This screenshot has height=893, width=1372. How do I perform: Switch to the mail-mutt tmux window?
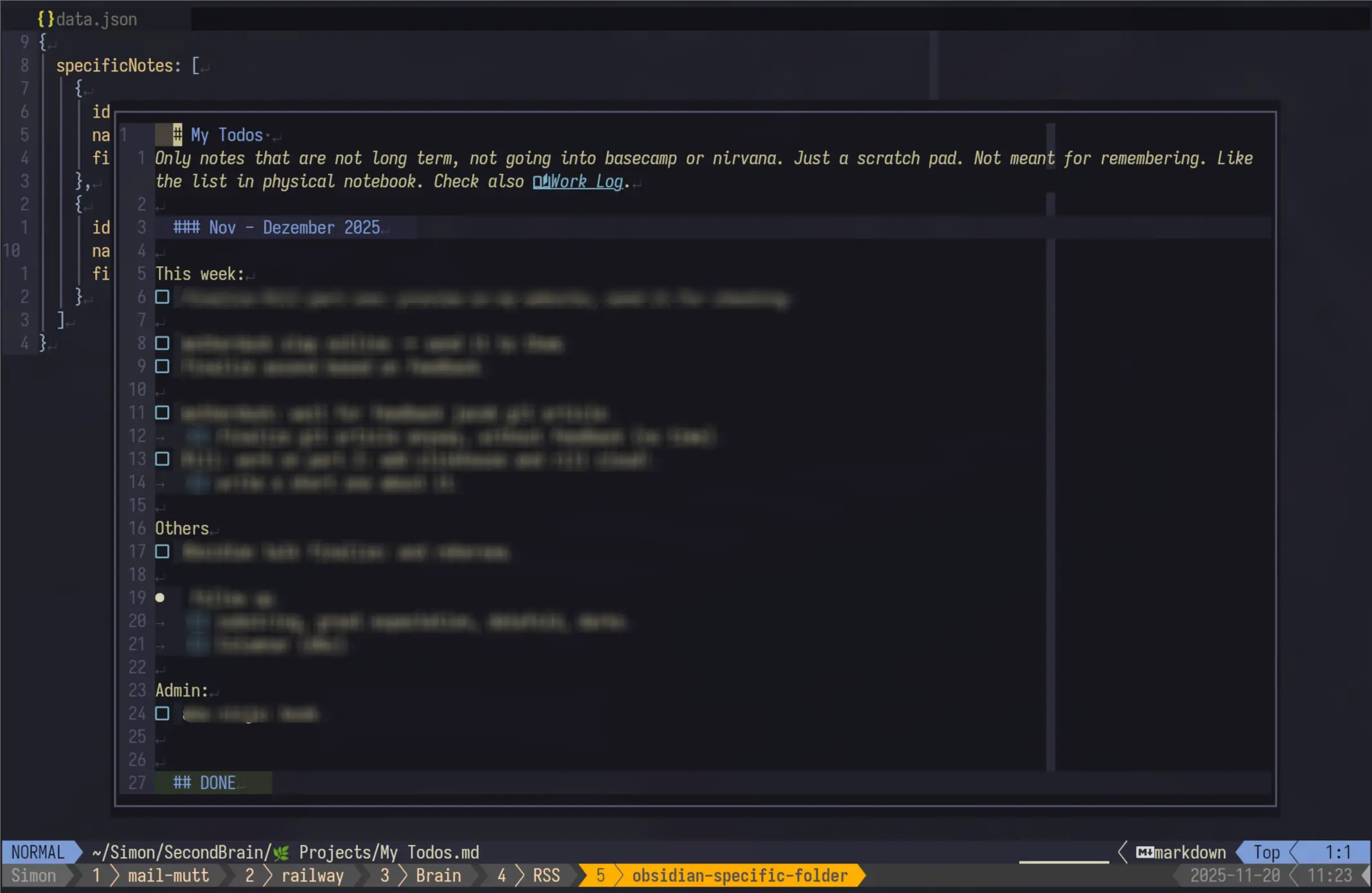[x=168, y=876]
